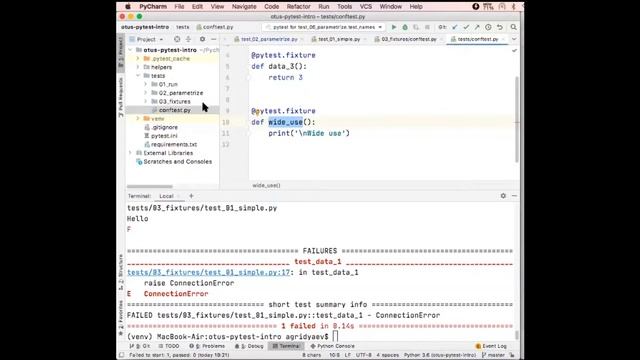Open the Navigate menu
The image size is (640, 360).
[244, 7]
